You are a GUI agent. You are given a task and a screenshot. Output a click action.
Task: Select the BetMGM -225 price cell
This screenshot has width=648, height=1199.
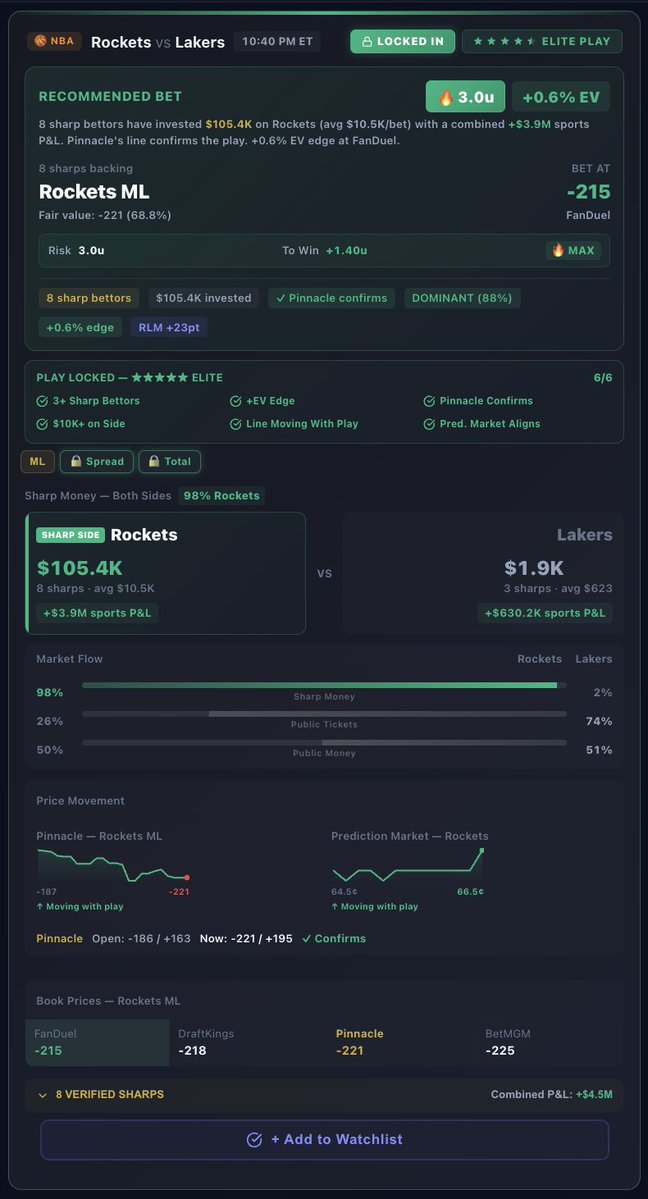(x=549, y=1042)
